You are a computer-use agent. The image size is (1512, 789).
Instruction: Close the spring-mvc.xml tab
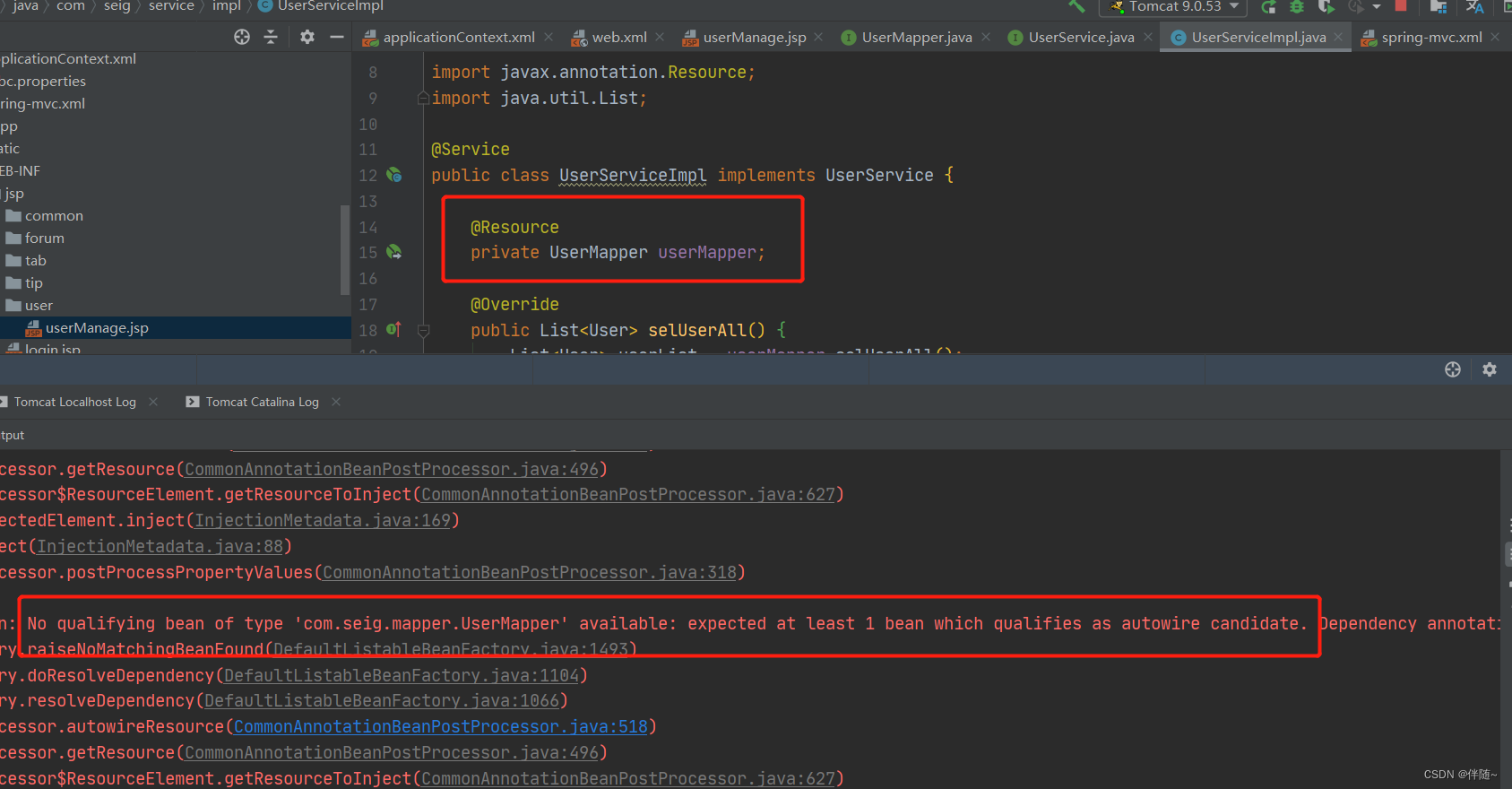point(1495,37)
